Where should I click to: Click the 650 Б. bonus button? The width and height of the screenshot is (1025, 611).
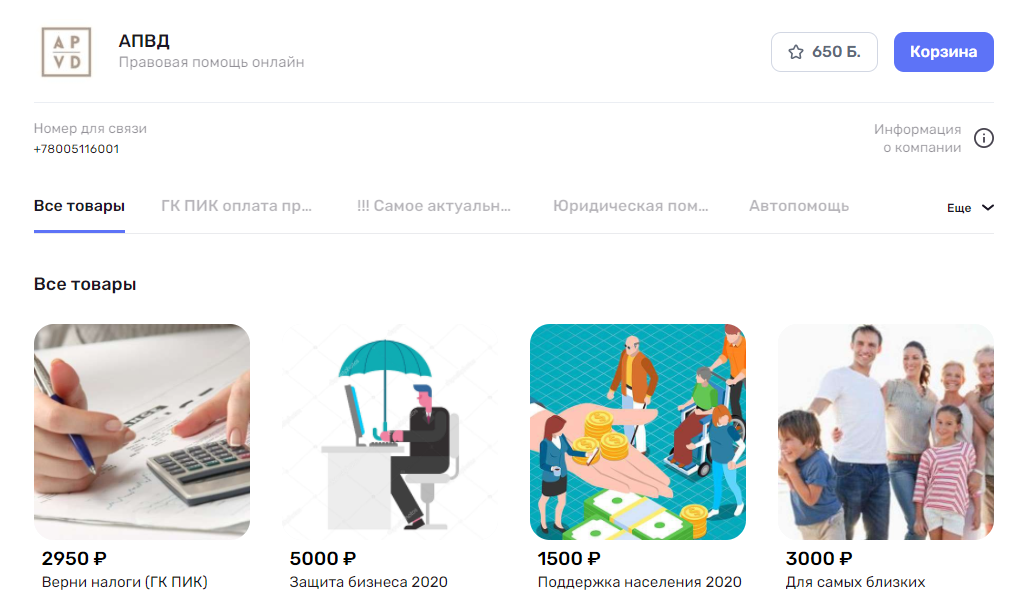[824, 52]
